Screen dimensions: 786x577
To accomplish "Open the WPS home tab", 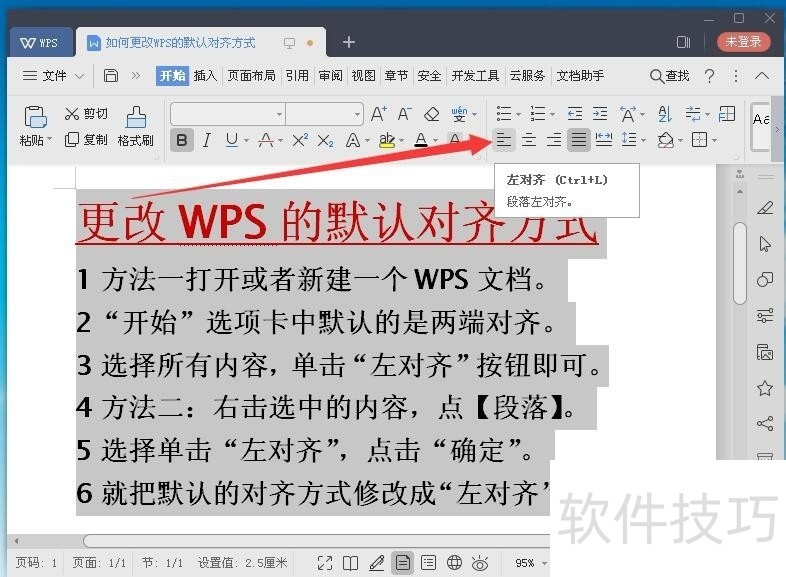I will pos(40,43).
